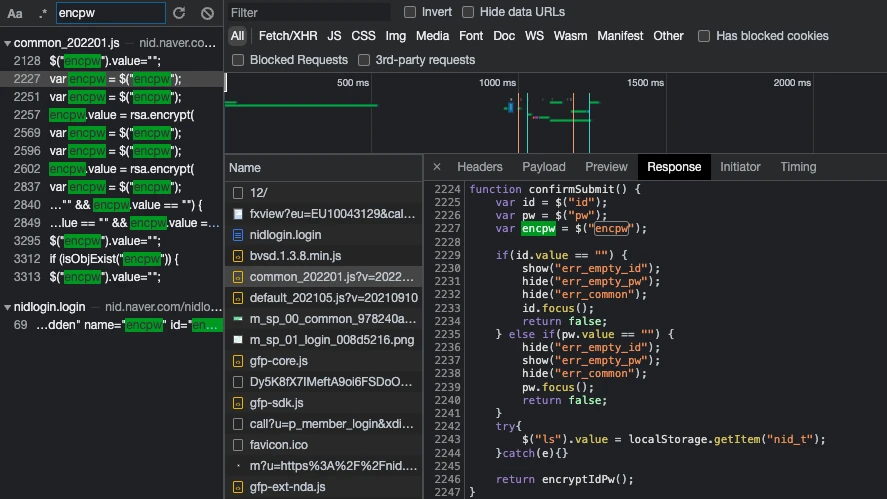Click the icon next to 12/ request

pos(238,193)
